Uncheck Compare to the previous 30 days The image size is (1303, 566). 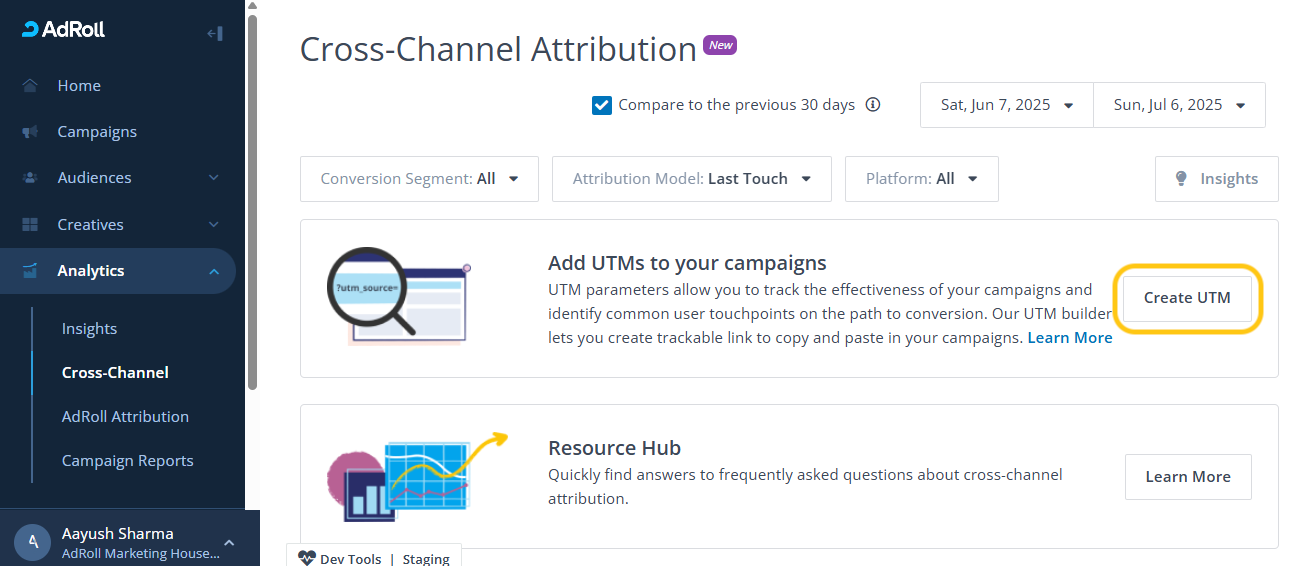click(x=602, y=105)
